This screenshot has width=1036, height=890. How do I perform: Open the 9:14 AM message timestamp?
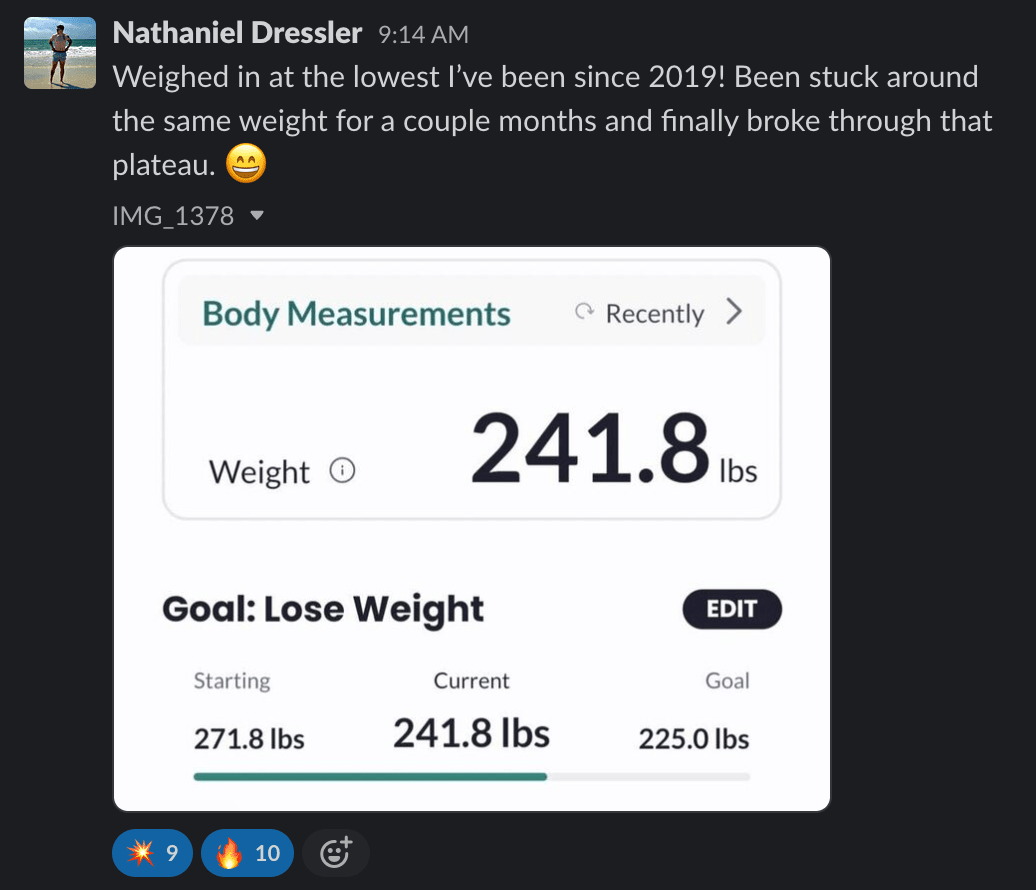[x=424, y=34]
